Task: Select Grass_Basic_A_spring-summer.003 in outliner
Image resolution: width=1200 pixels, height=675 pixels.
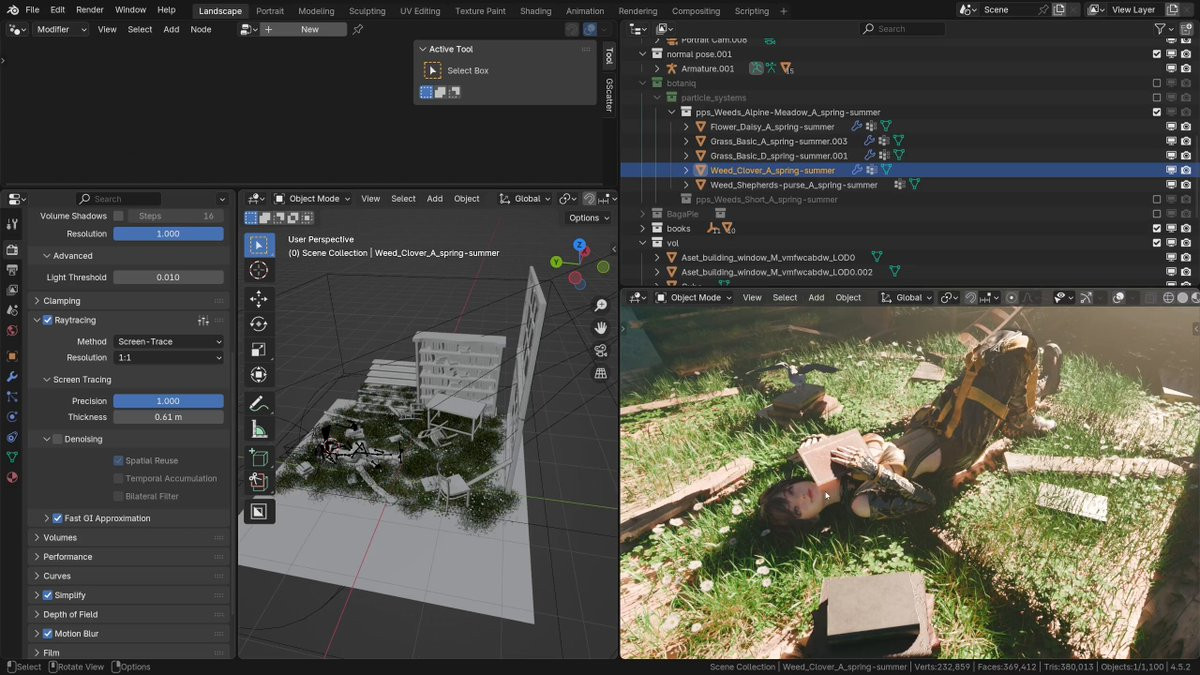Action: pyautogui.click(x=778, y=142)
